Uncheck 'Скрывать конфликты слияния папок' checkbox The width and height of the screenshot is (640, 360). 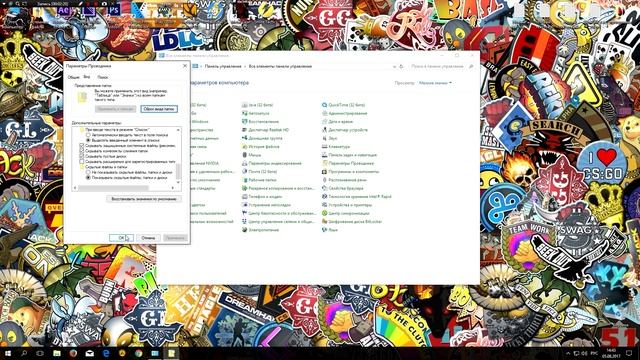(x=82, y=151)
